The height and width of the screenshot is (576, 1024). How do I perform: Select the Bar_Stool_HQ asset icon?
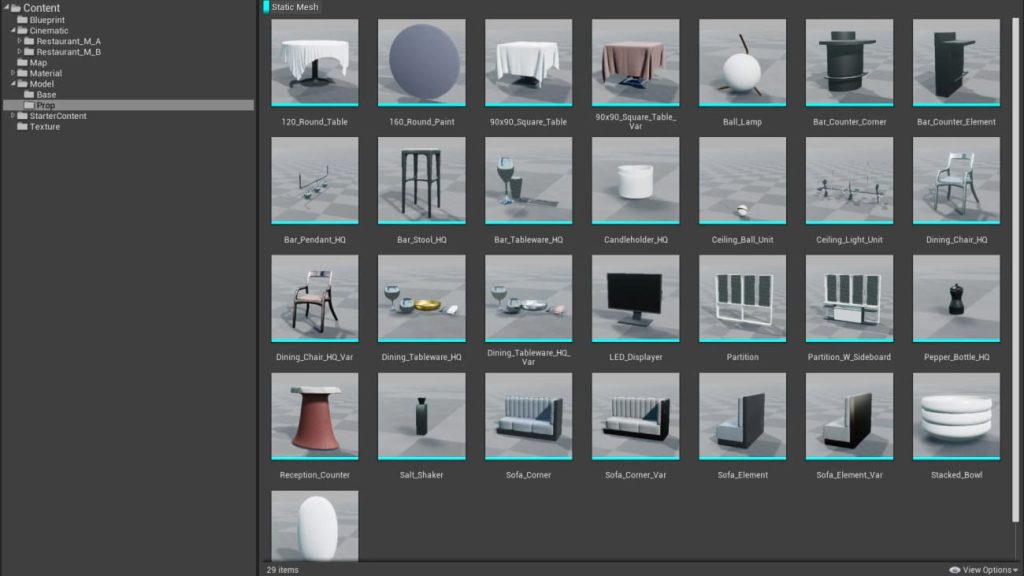[421, 180]
